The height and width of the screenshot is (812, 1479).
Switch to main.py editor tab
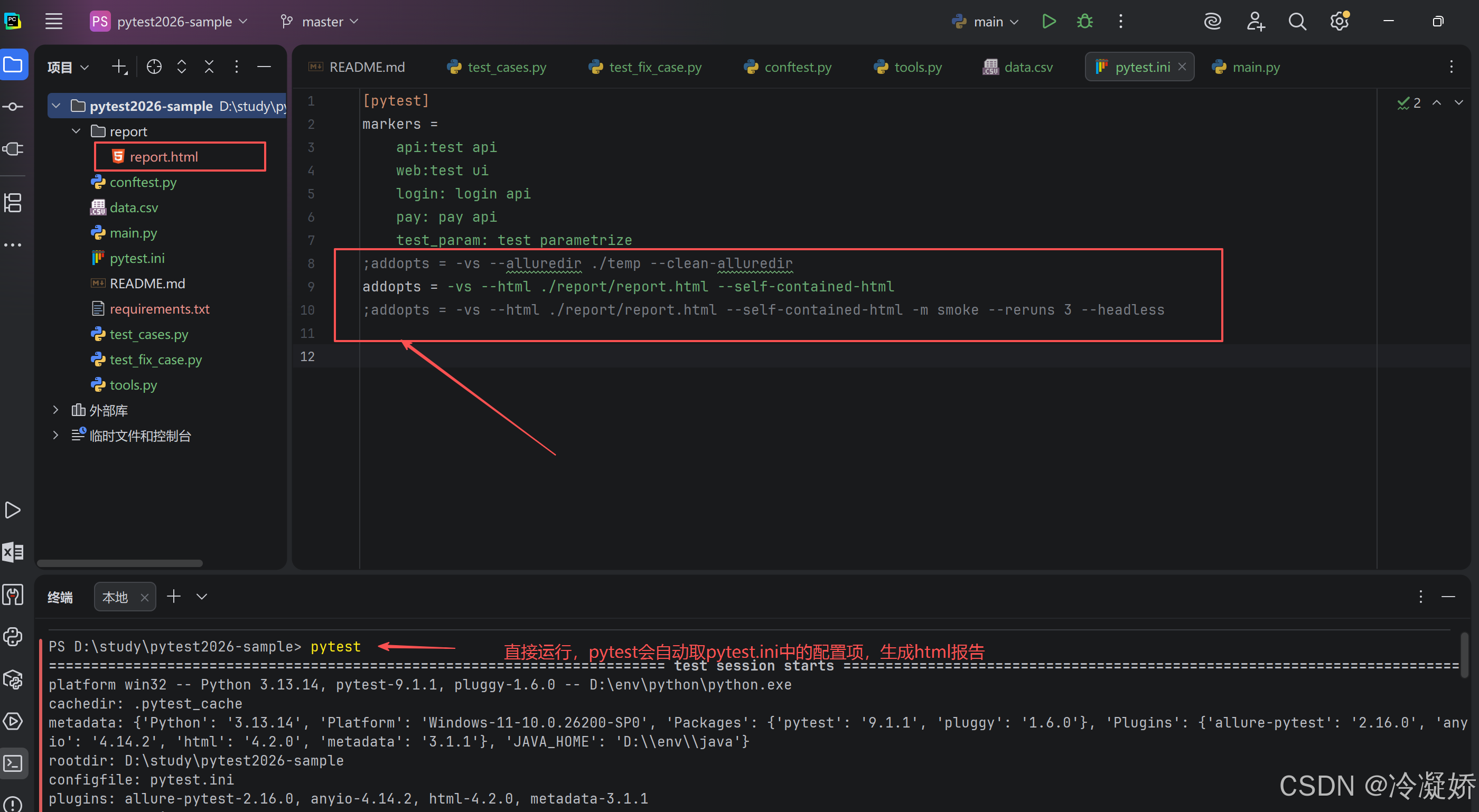(x=1247, y=67)
